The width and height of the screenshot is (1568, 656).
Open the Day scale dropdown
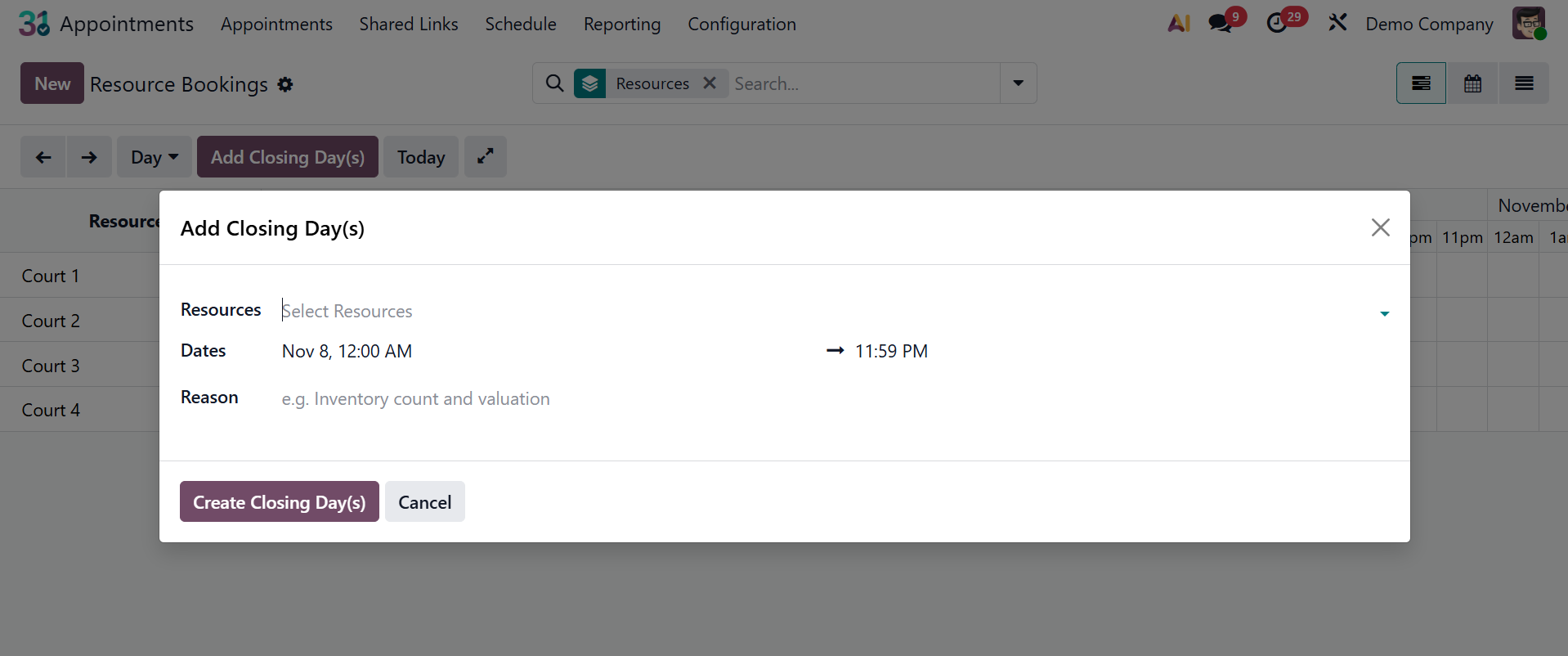(x=154, y=157)
